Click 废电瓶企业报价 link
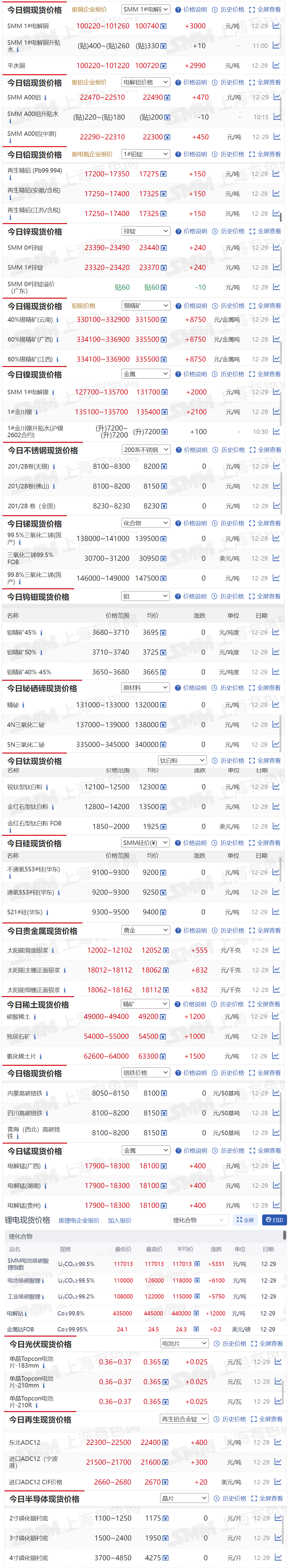The image size is (289, 1568). pyautogui.click(x=92, y=154)
